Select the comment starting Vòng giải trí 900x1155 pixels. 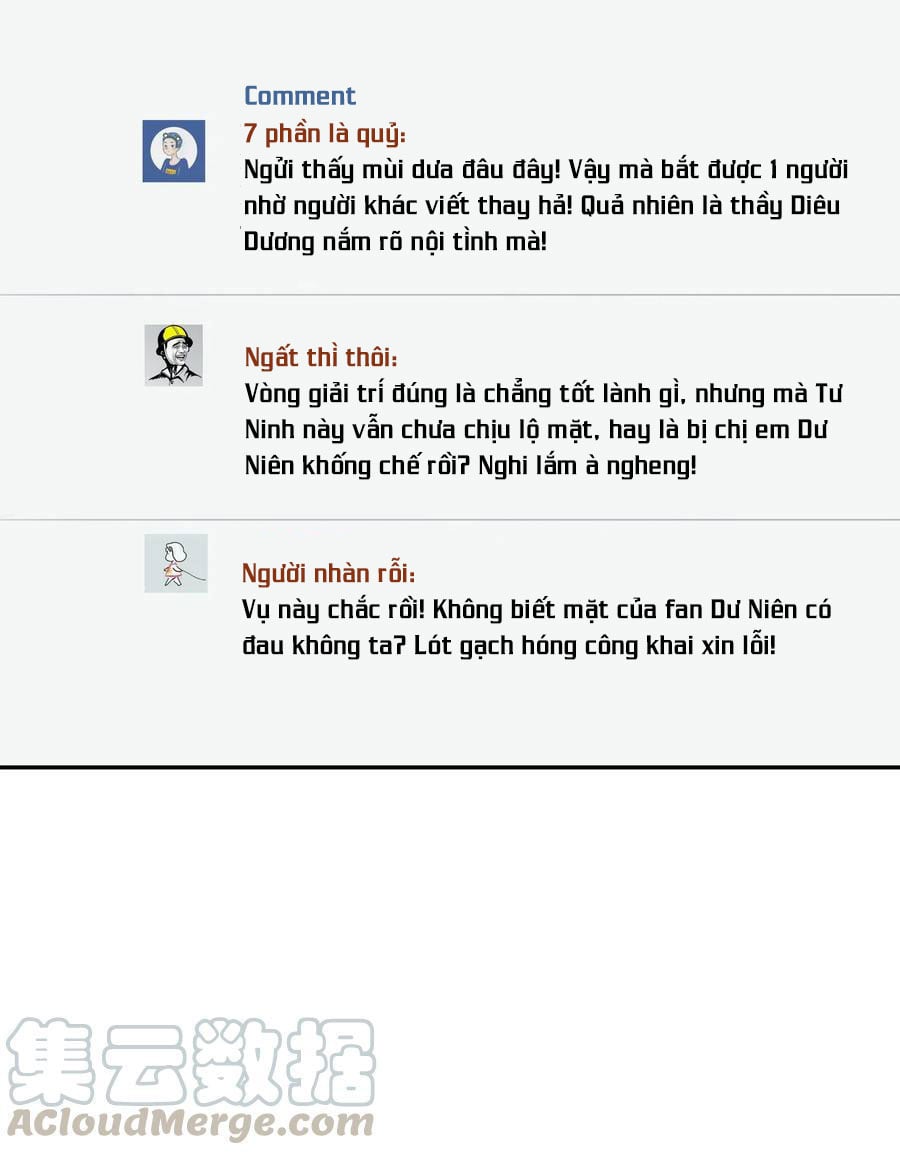[544, 429]
